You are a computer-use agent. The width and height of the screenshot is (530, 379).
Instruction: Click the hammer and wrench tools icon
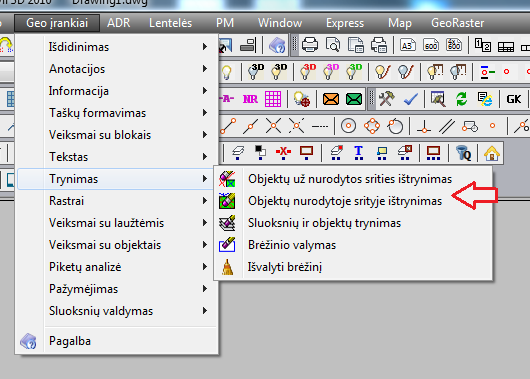[x=387, y=99]
